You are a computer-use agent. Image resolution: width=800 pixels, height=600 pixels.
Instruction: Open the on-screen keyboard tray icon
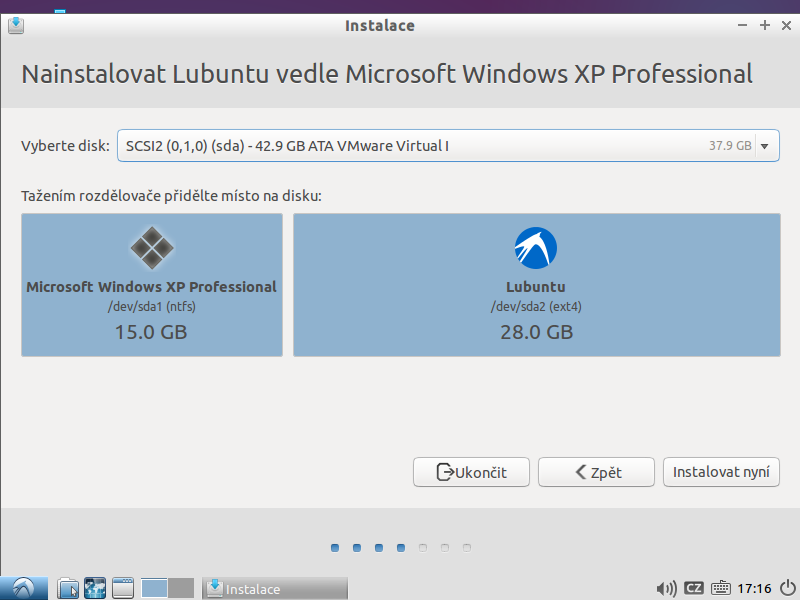(720, 588)
